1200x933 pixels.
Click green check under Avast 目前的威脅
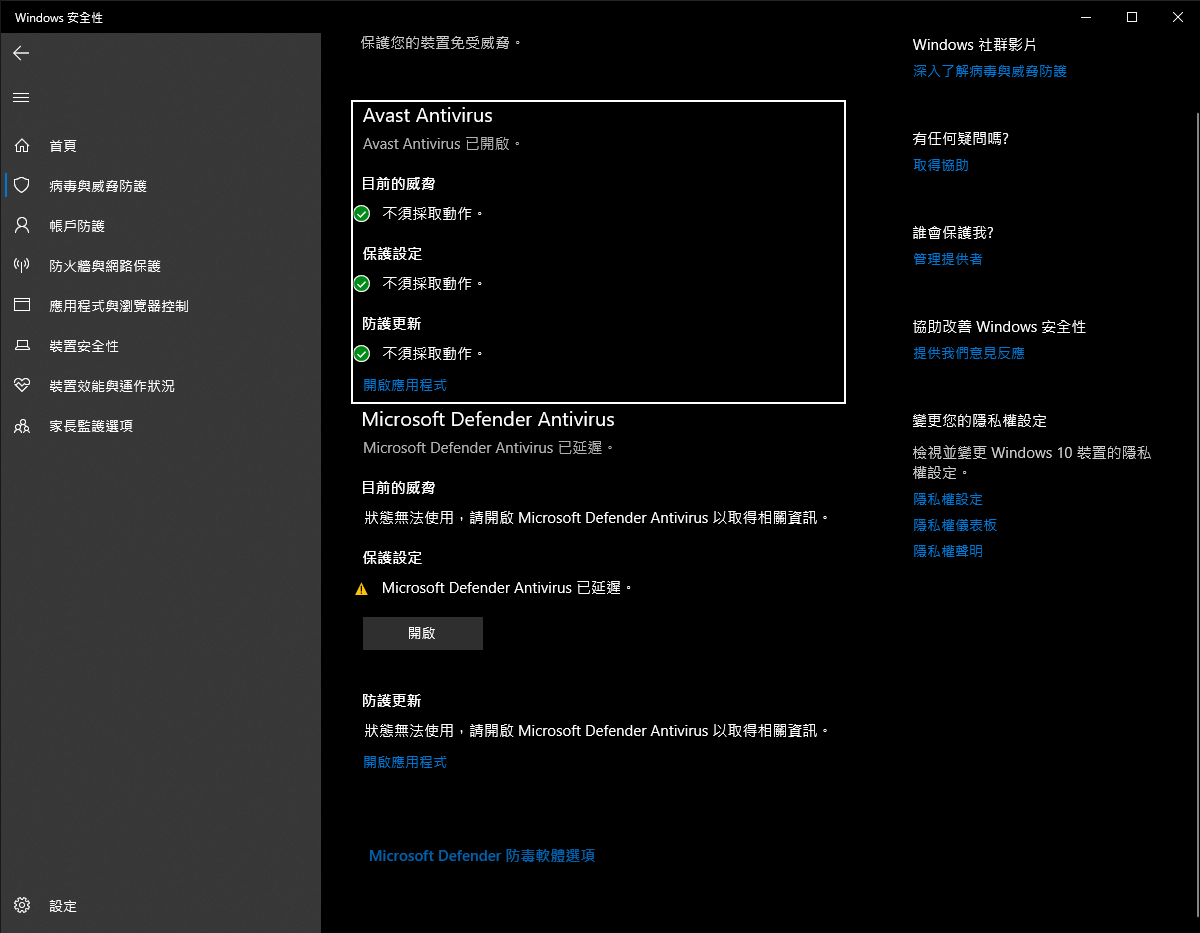(x=362, y=214)
